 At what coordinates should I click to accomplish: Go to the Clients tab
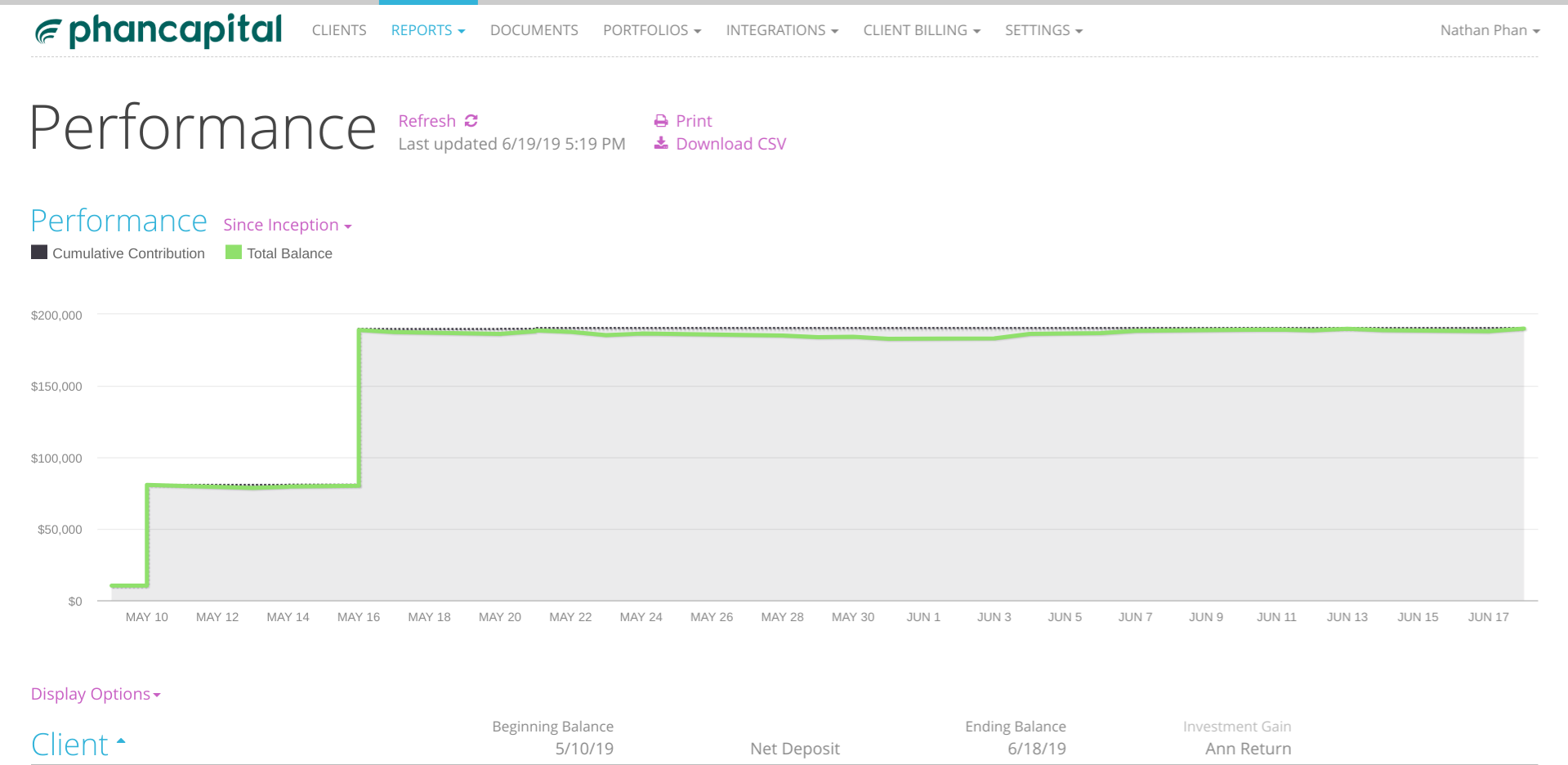pyautogui.click(x=339, y=30)
